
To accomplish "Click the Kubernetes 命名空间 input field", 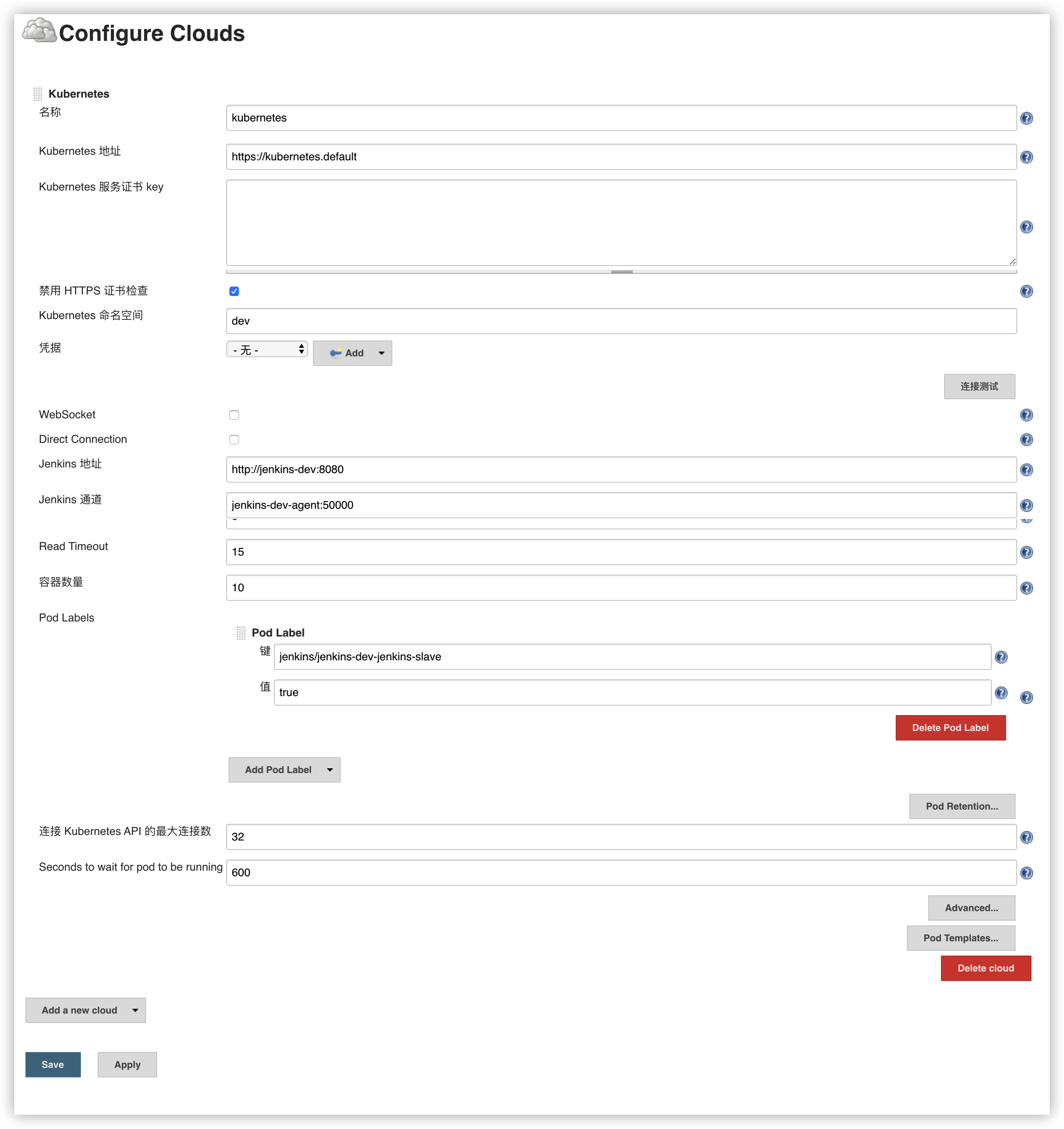I will tap(620, 321).
